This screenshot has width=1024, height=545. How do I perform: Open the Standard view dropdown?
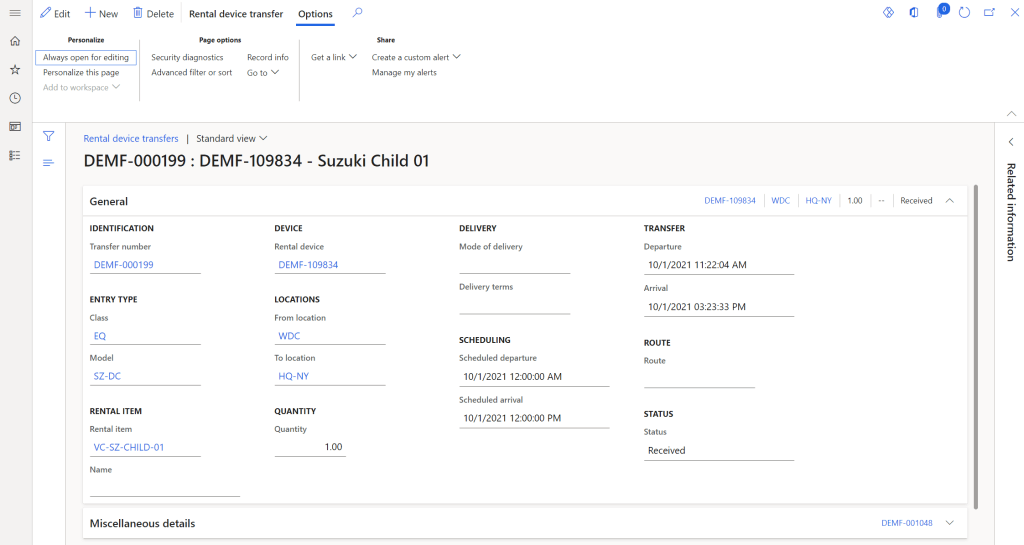(232, 139)
